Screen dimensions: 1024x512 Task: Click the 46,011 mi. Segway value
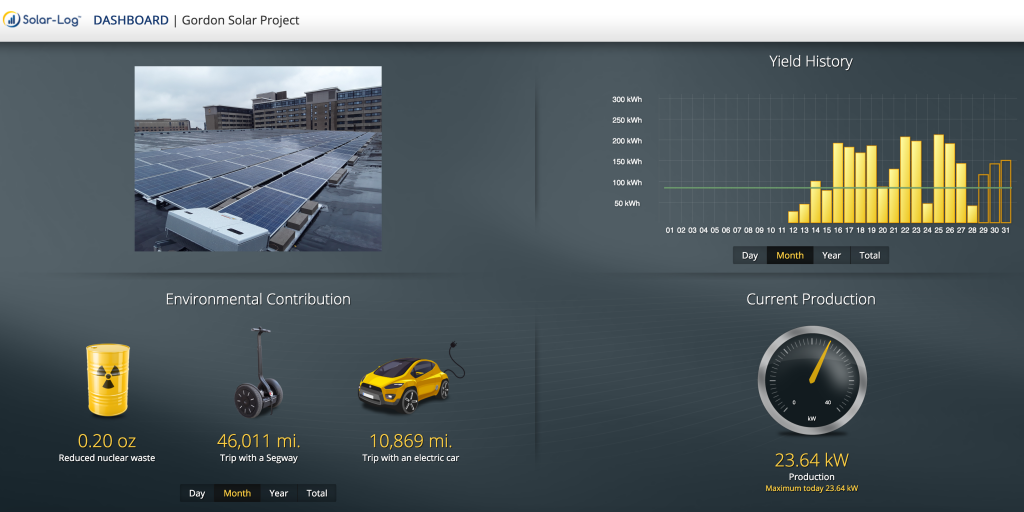click(259, 440)
